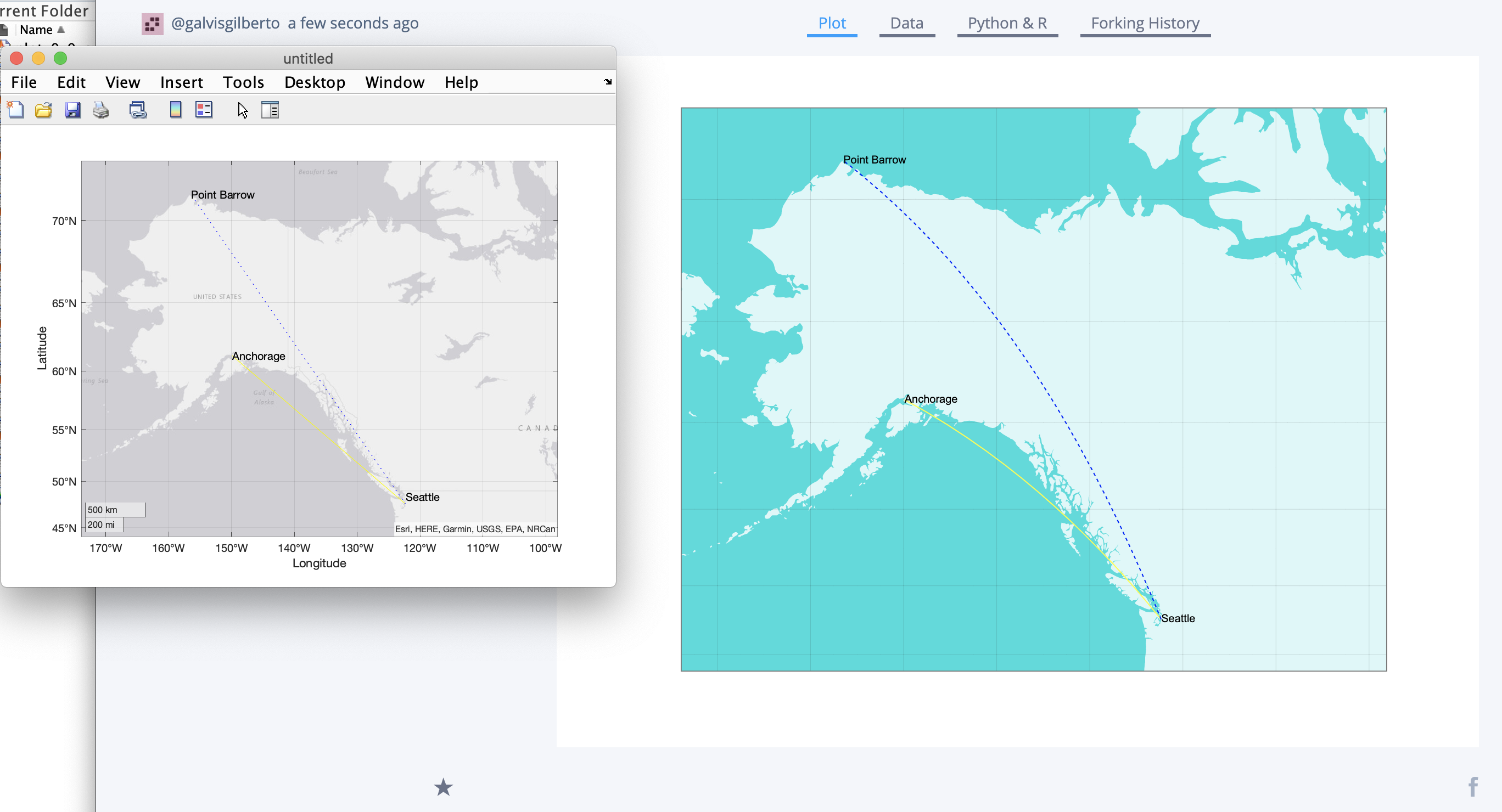
Task: Save the figure with the floppy icon
Action: pos(72,110)
